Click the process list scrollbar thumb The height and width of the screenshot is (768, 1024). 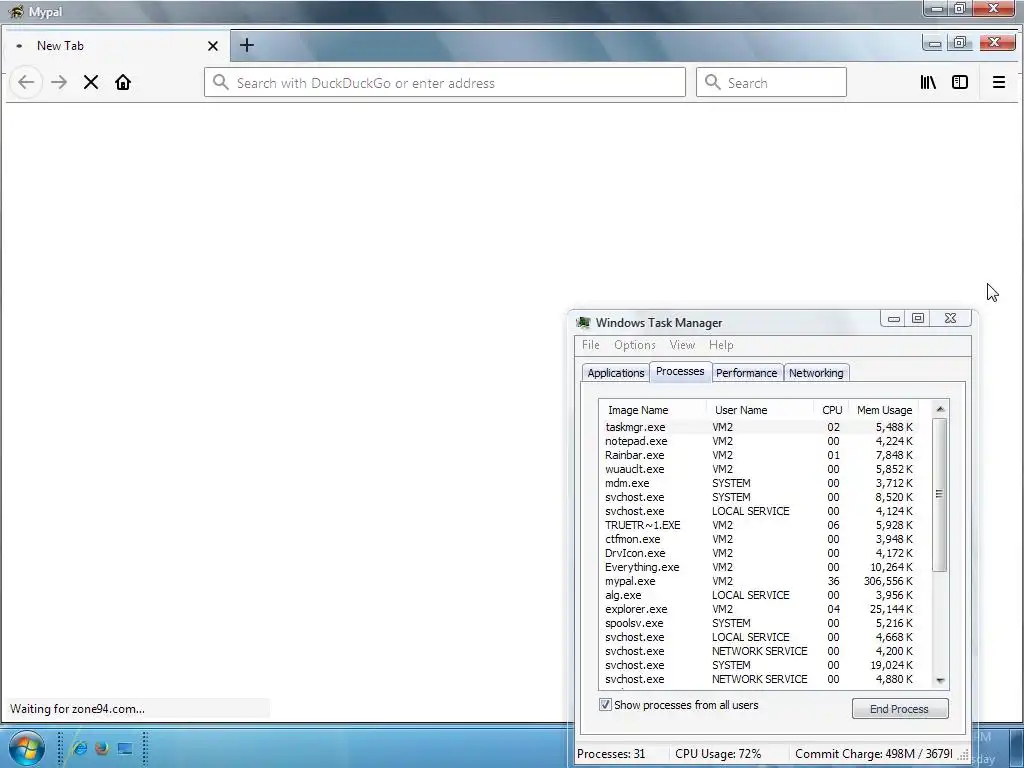[x=940, y=494]
